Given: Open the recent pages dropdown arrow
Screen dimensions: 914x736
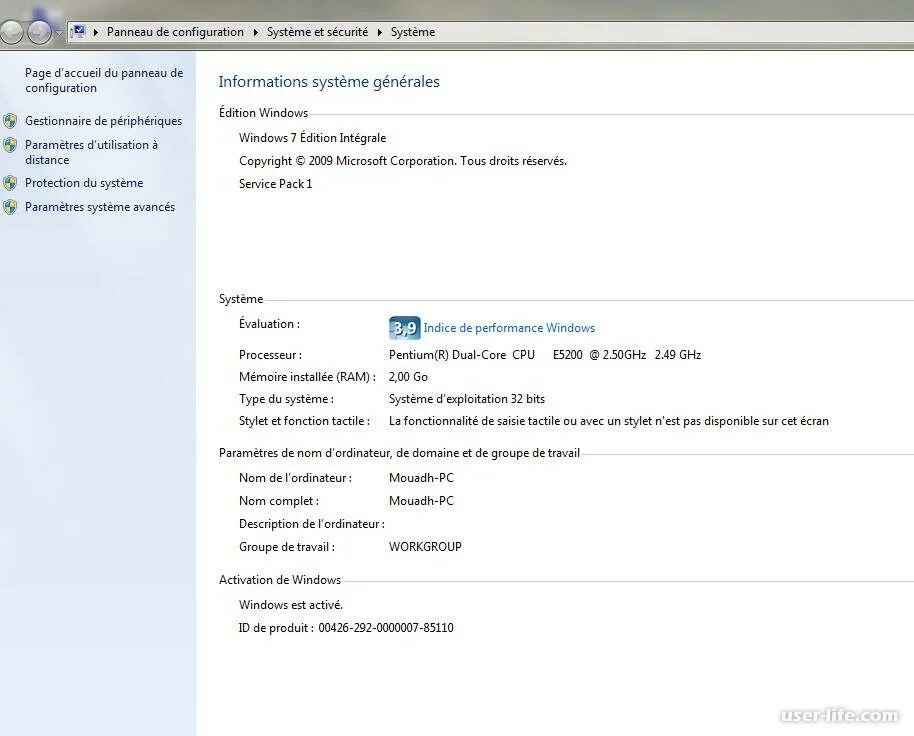Looking at the screenshot, I should [59, 33].
